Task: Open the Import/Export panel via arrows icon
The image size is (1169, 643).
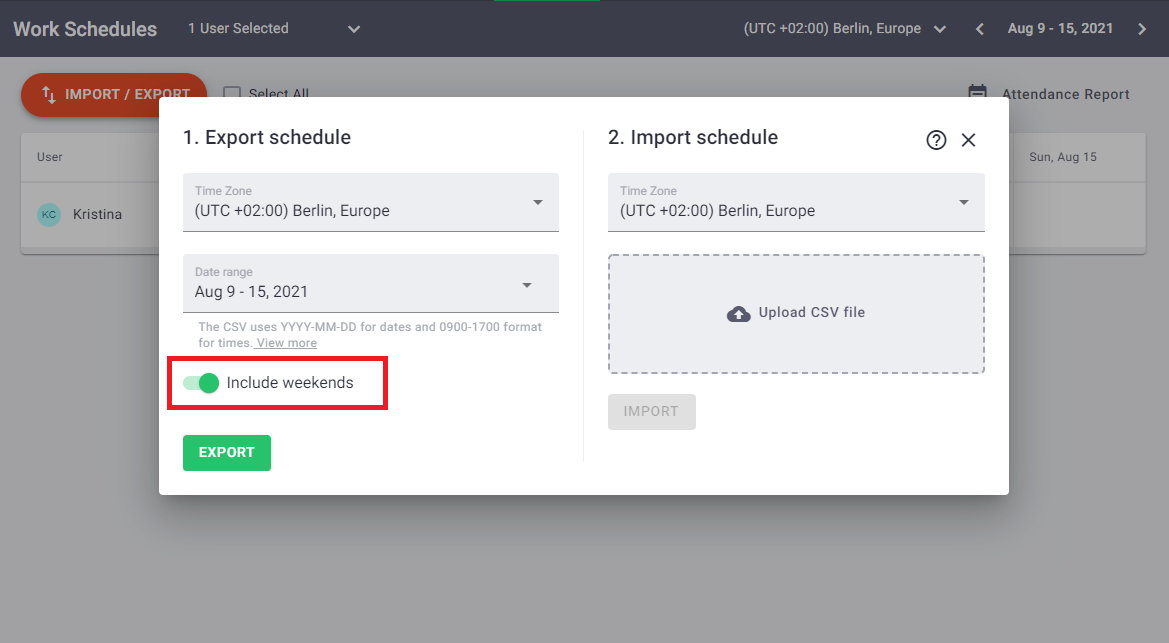Action: (50, 93)
